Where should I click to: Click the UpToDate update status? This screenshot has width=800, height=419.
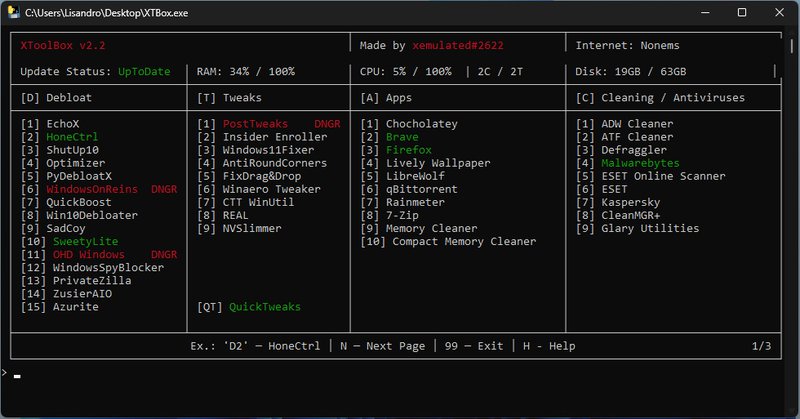144,71
